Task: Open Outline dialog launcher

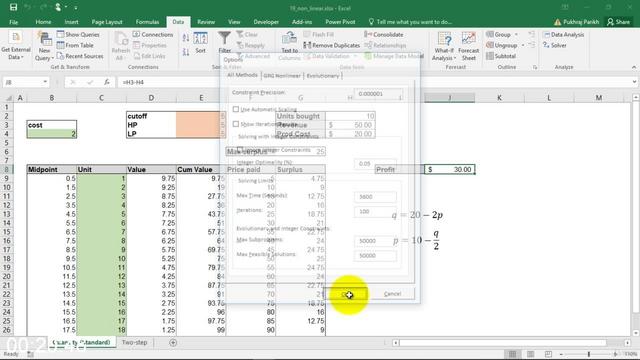Action: coord(535,67)
